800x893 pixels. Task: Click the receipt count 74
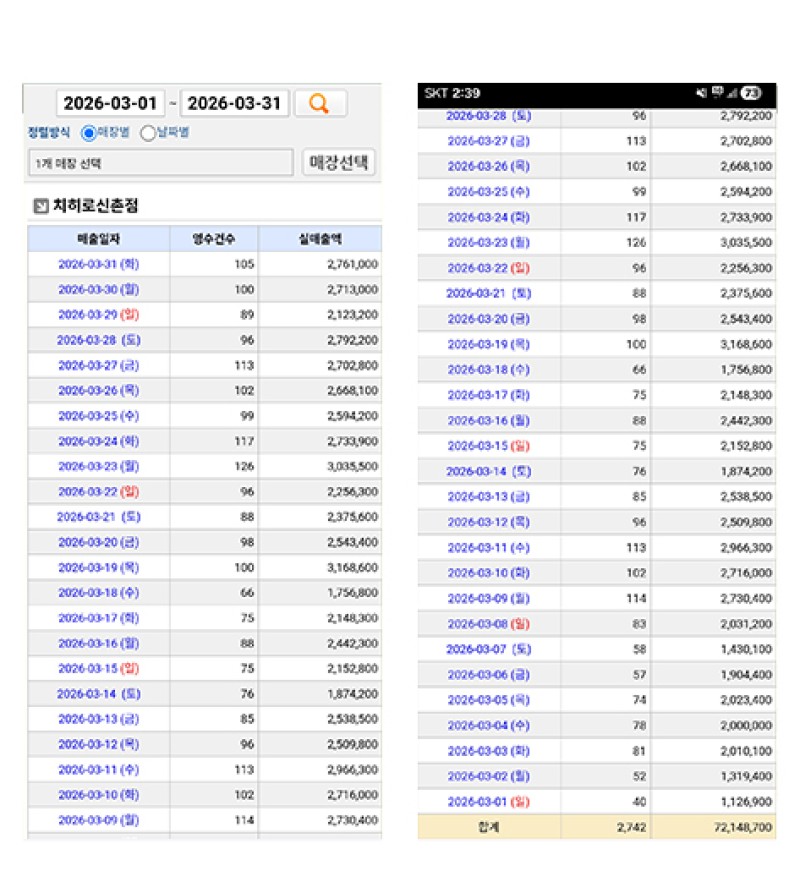639,700
